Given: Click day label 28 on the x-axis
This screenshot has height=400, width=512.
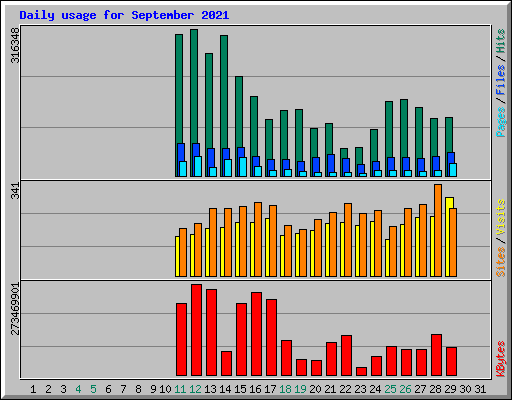Looking at the screenshot, I should pyautogui.click(x=436, y=389).
